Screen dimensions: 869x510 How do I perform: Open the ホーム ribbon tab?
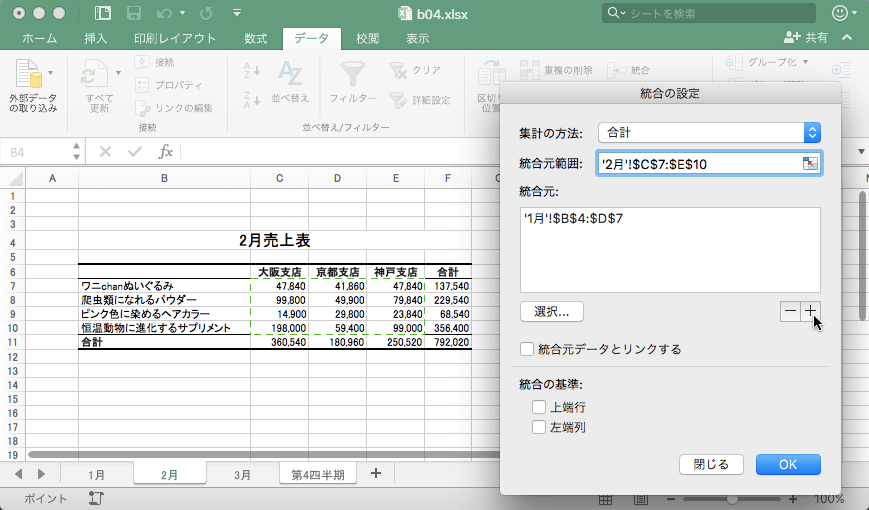(39, 38)
